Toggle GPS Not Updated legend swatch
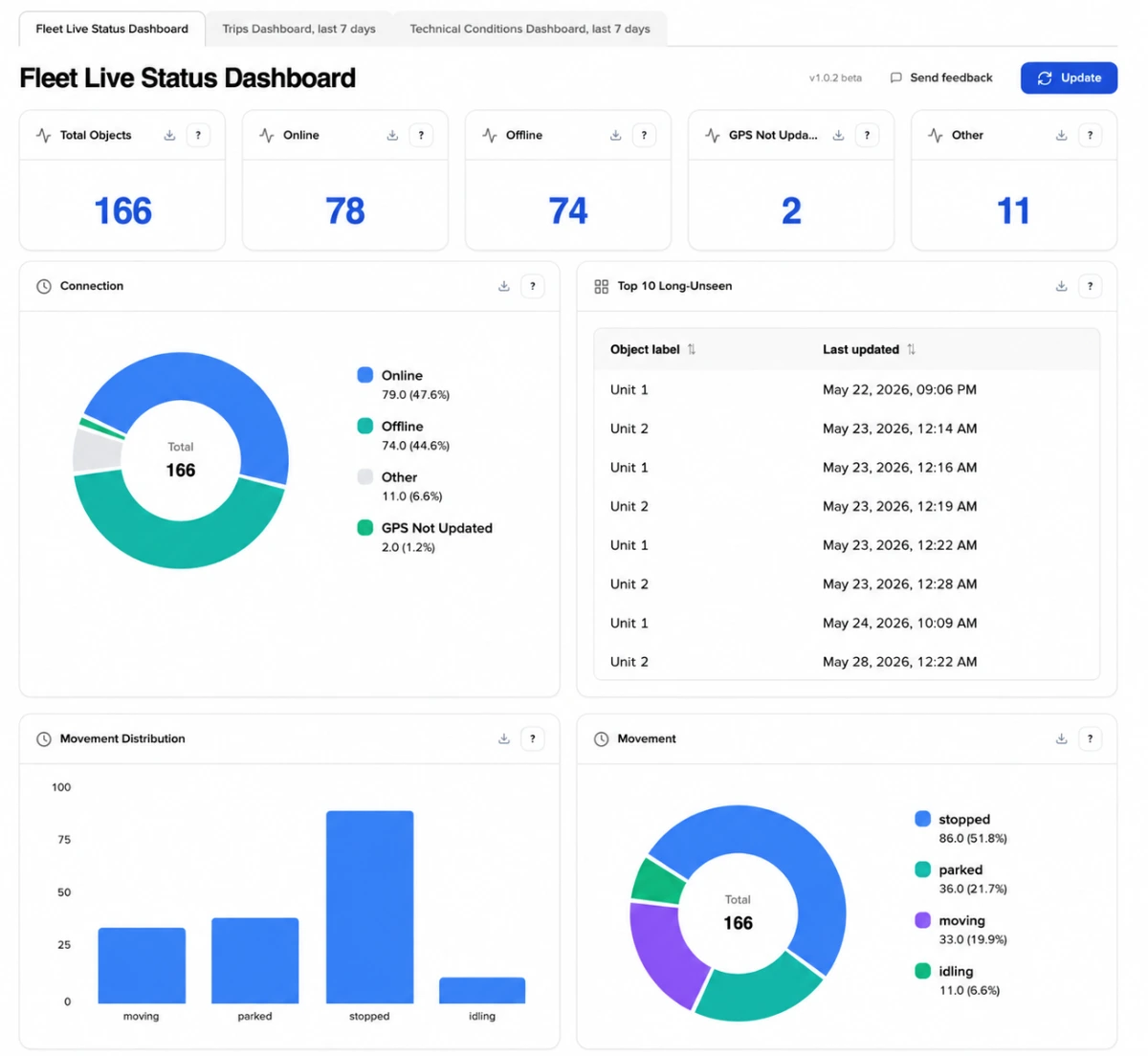1148x1056 pixels. pyautogui.click(x=364, y=527)
